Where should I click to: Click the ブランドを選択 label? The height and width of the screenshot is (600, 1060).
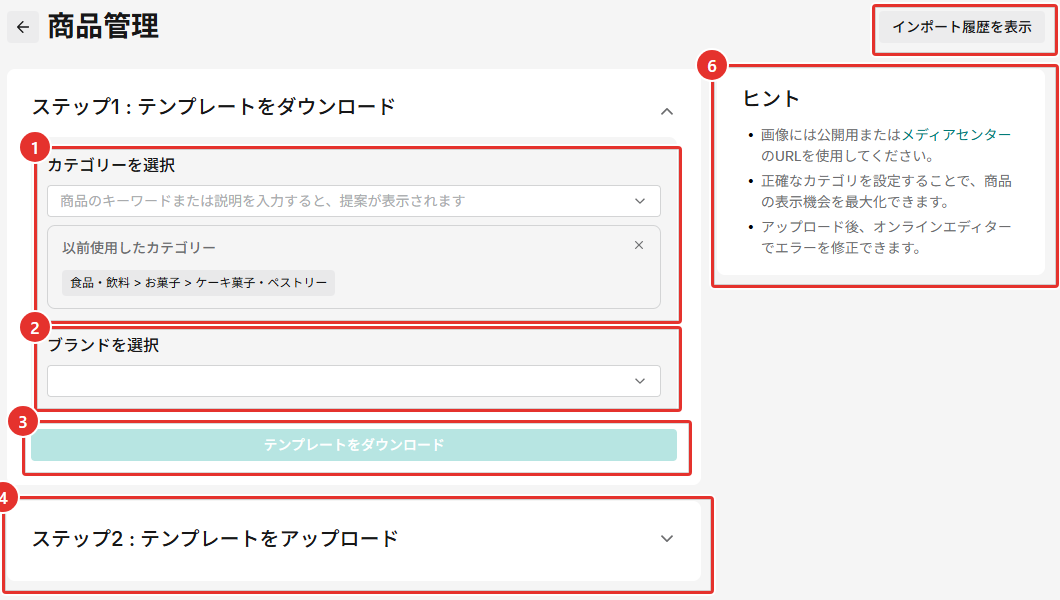coord(103,345)
